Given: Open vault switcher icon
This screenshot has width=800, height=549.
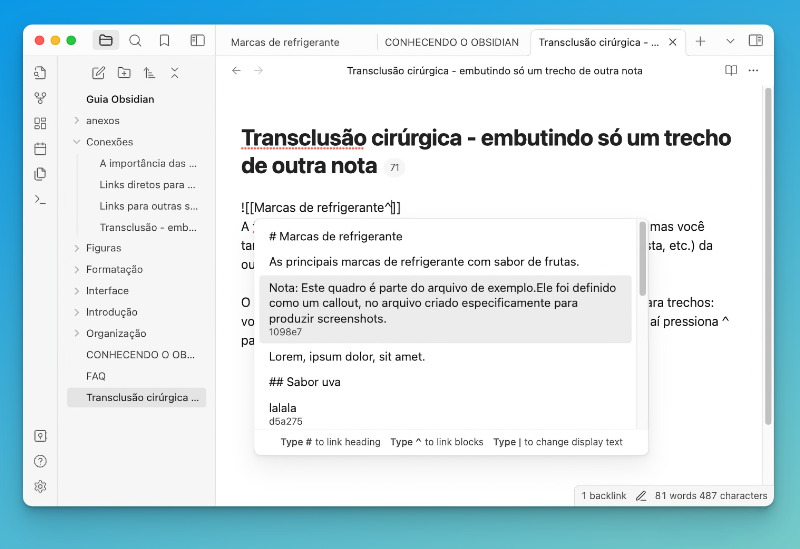Looking at the screenshot, I should (x=40, y=436).
